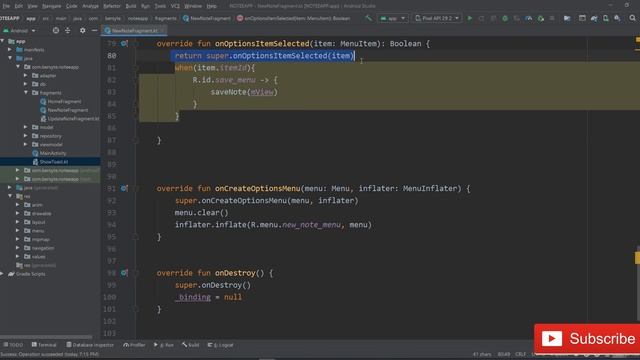Fold the onCreateOptionsMenu function at line 91
640x360 pixels.
coord(136,189)
